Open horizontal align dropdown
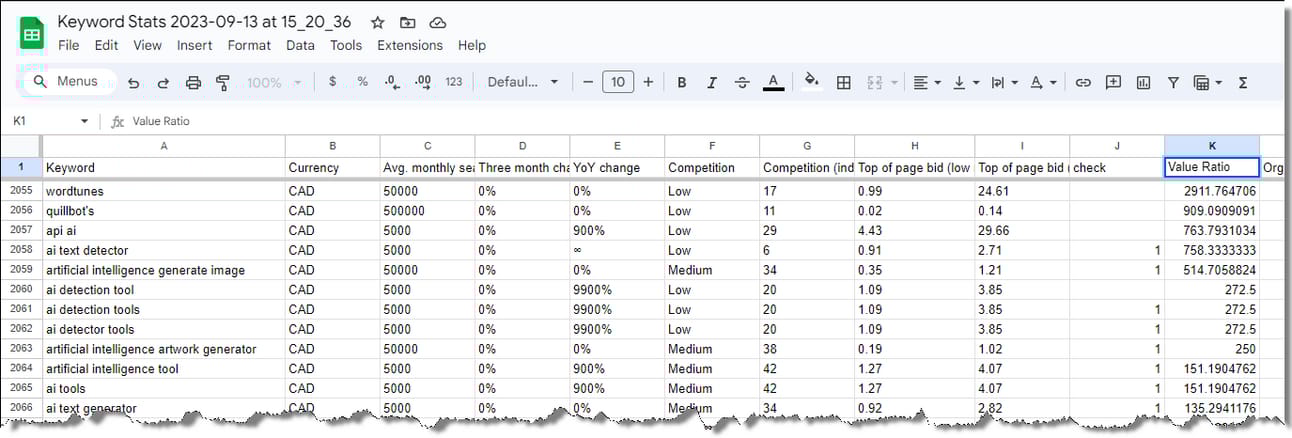The image size is (1292, 438). coord(927,82)
